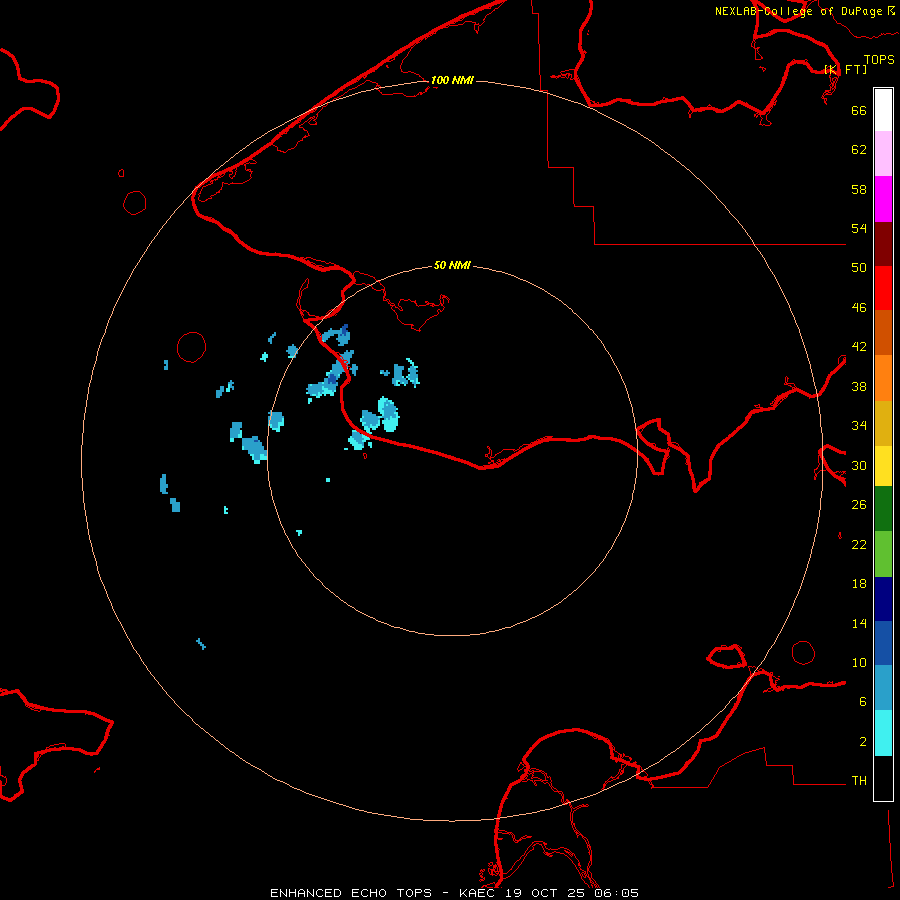
Task: Click the medium blue legend swatch
Action: pyautogui.click(x=883, y=643)
